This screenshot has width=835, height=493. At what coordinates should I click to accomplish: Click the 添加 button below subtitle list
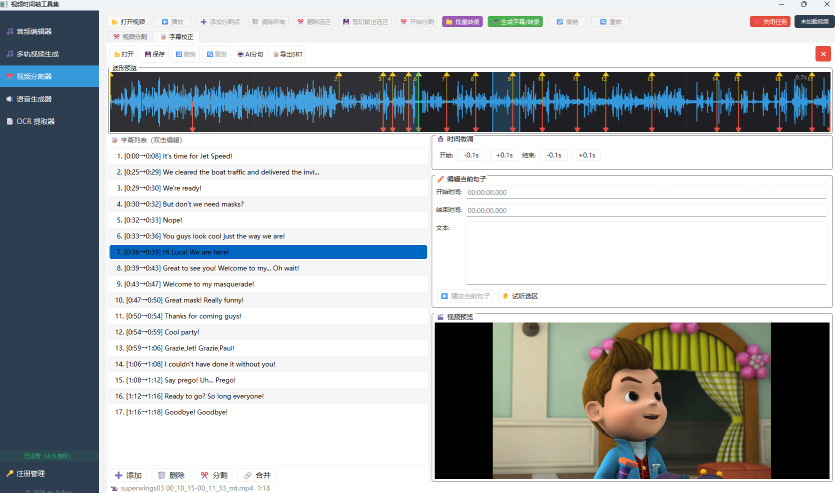pyautogui.click(x=128, y=475)
